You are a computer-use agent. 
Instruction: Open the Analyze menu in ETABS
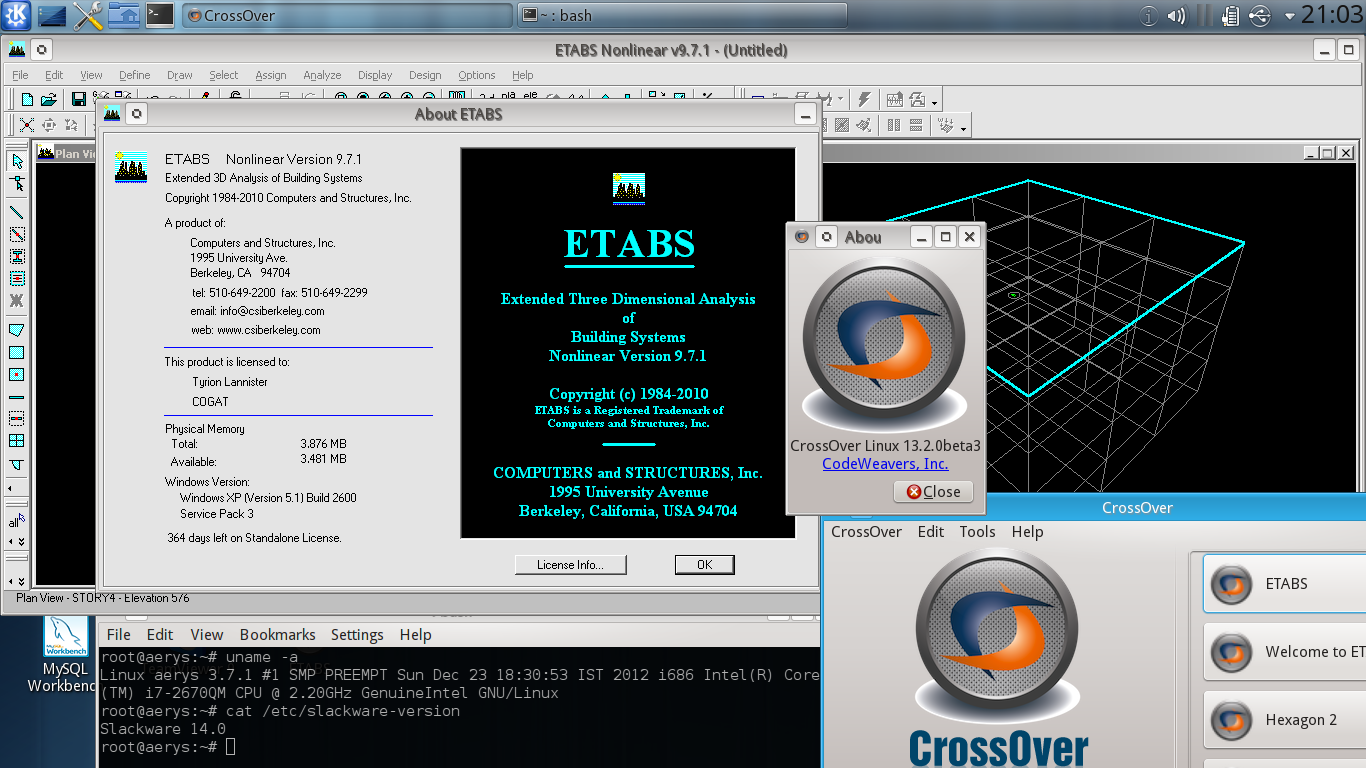coord(322,75)
